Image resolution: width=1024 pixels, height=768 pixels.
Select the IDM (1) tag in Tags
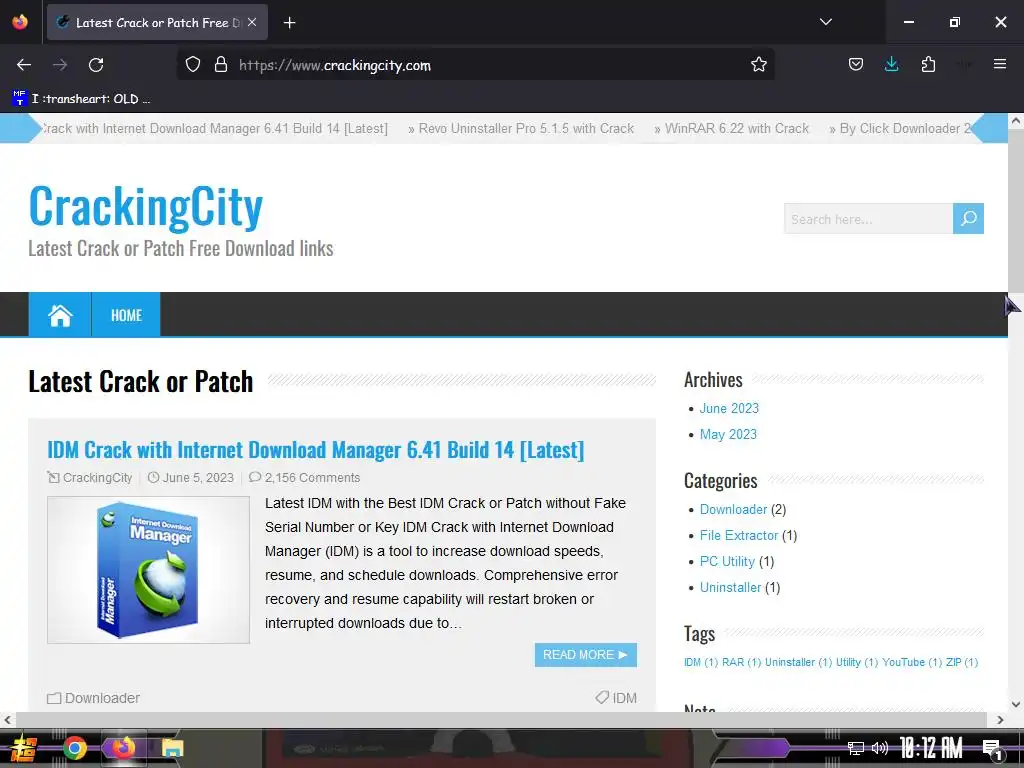tap(701, 662)
